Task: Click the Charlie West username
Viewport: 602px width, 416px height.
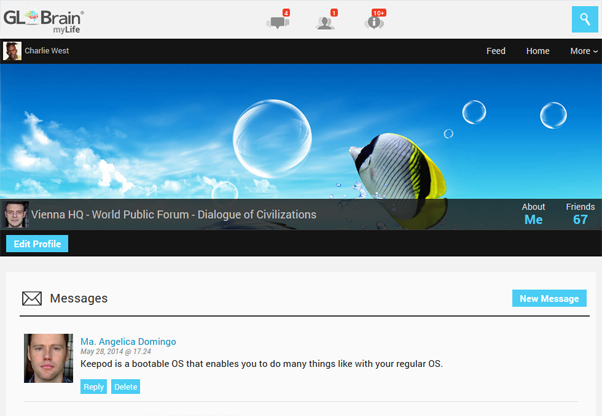Action: point(47,51)
